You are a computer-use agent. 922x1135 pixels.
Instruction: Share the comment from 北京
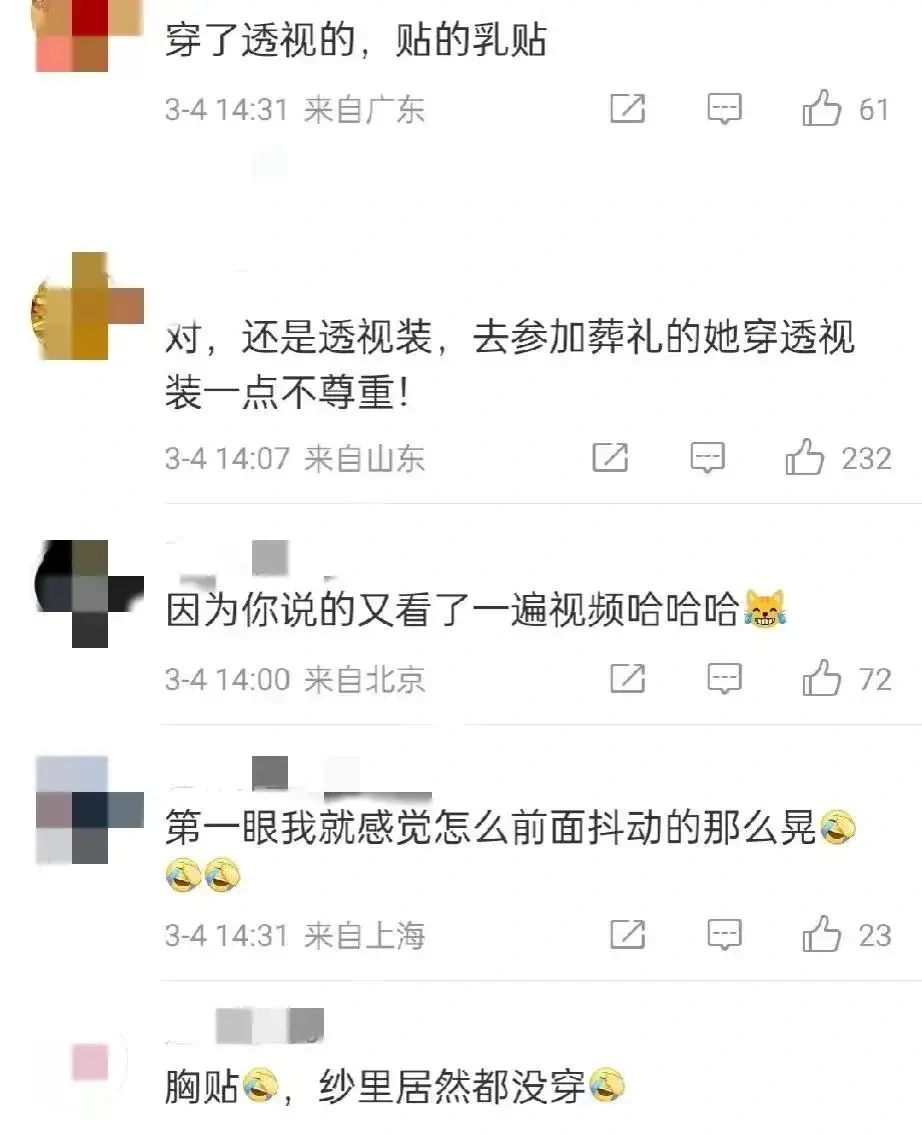tap(627, 678)
